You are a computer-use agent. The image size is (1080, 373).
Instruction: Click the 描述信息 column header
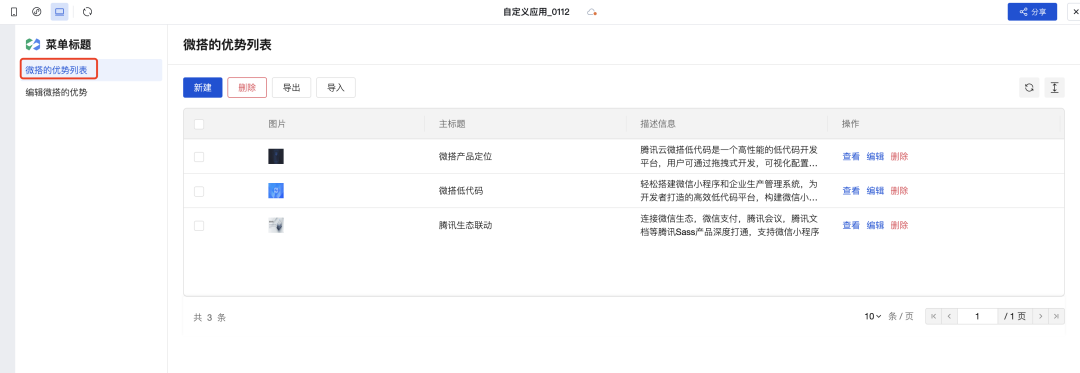click(x=658, y=124)
